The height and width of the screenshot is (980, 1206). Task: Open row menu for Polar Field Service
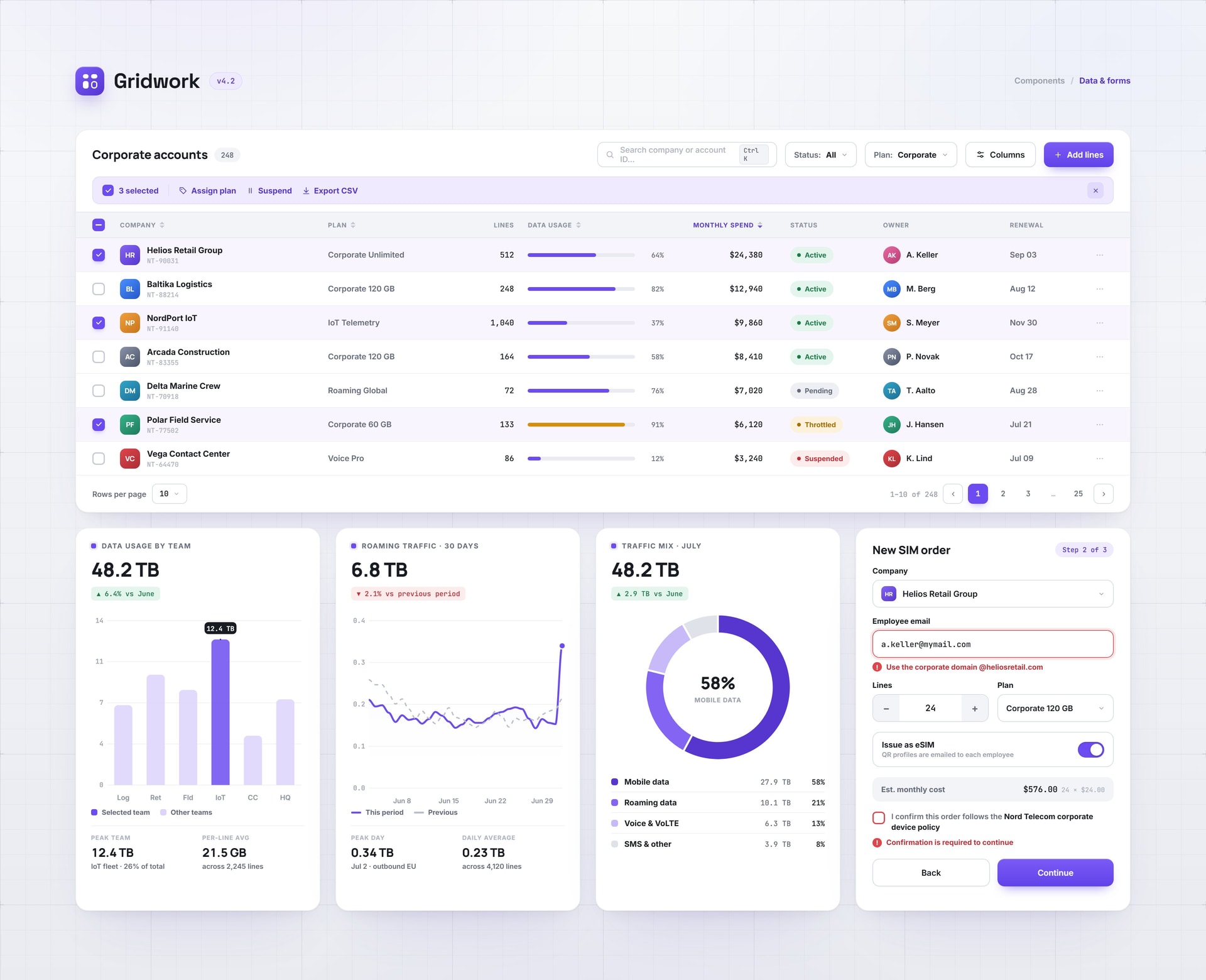tap(1100, 425)
